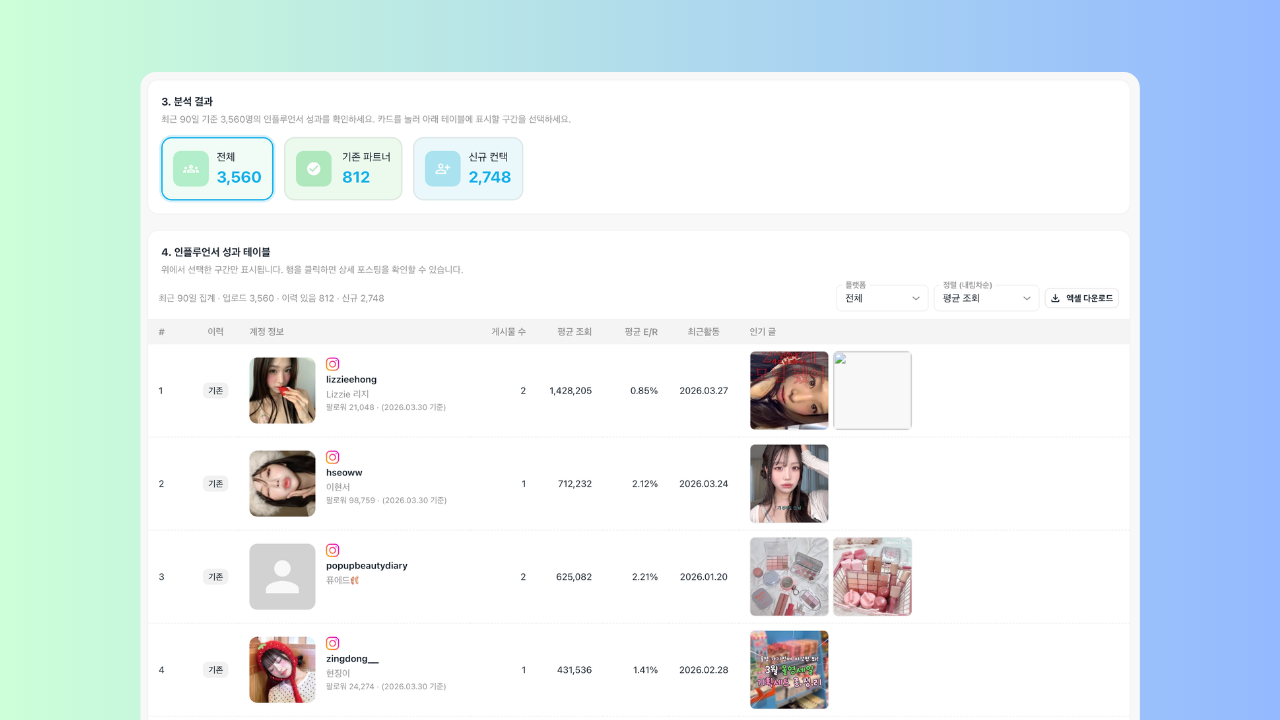The image size is (1280, 720).
Task: Select the zingdong__ account name
Action: click(352, 658)
